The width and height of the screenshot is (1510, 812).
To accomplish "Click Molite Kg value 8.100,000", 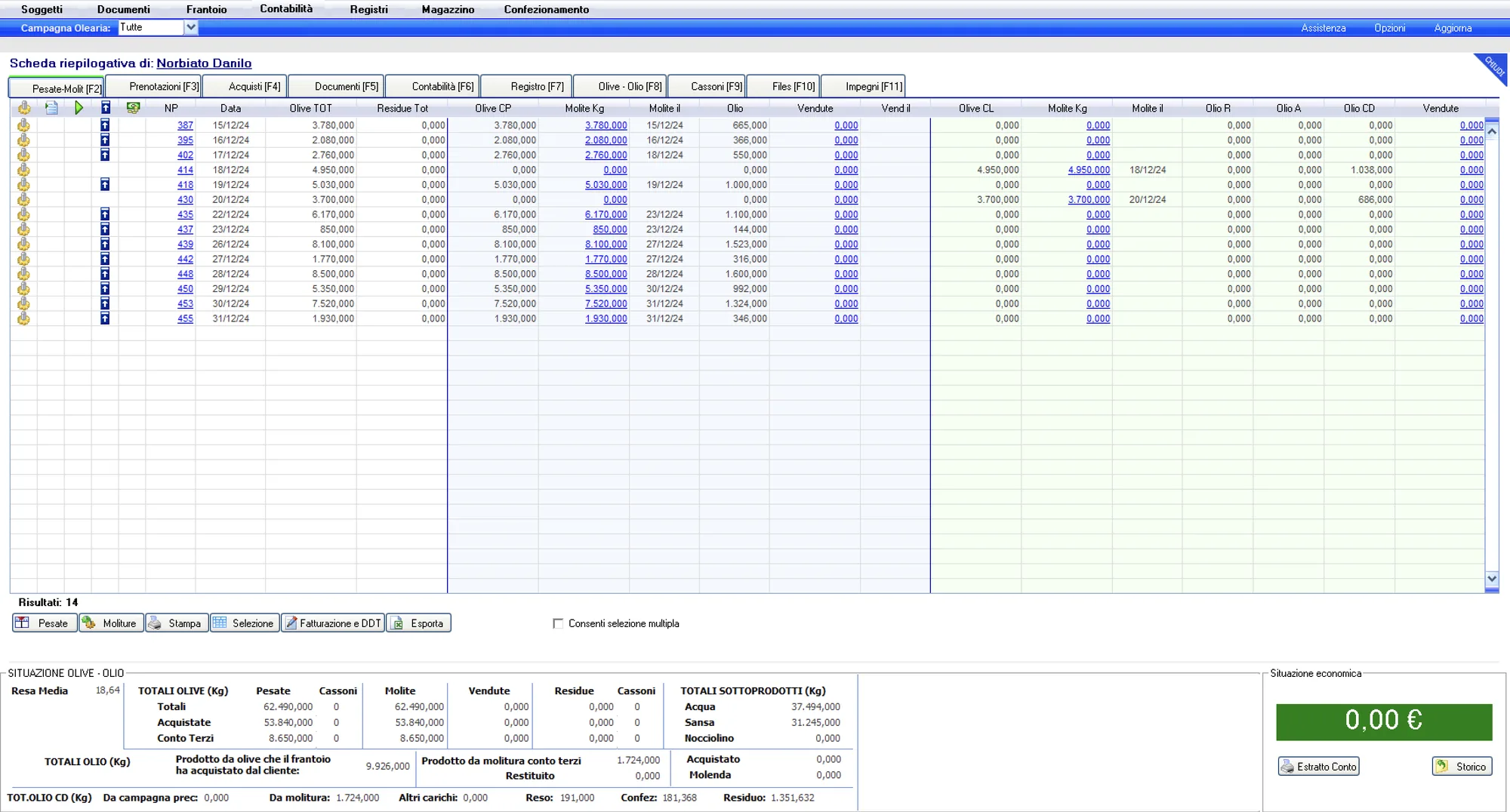I will 606,245.
